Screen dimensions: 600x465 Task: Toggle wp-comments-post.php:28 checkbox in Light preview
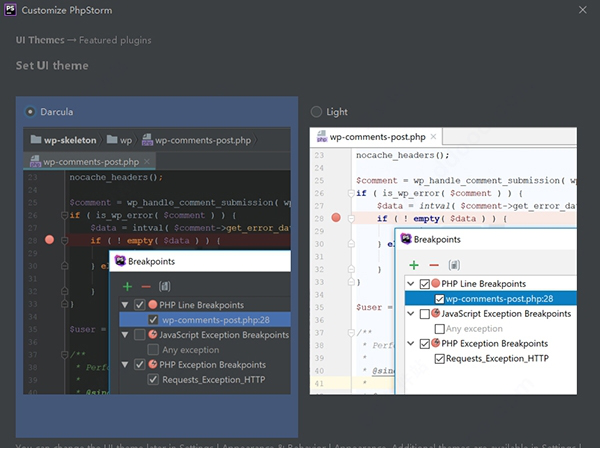pyautogui.click(x=440, y=299)
